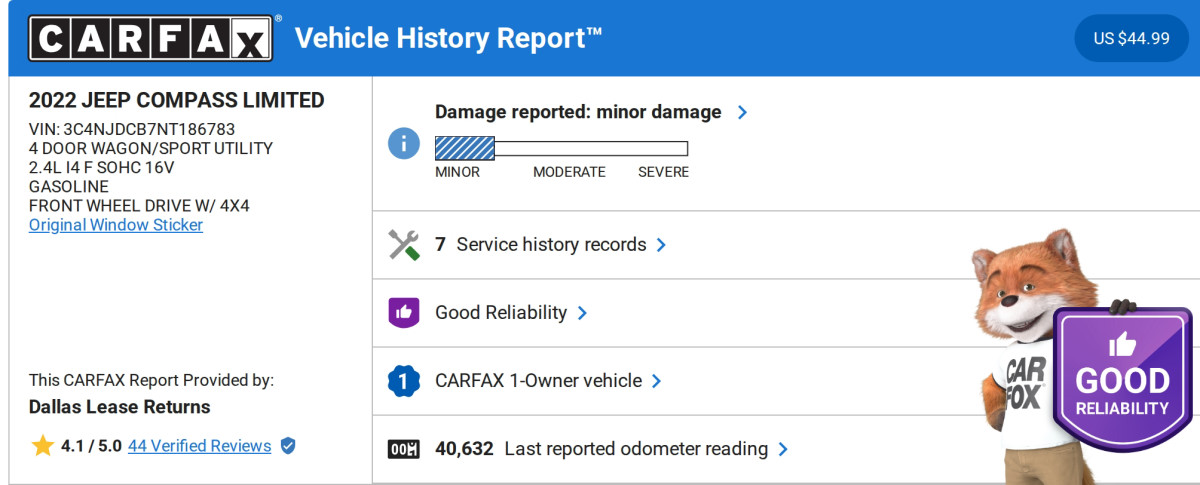The width and height of the screenshot is (1200, 485).
Task: Click the damage severity bar
Action: coord(561,149)
